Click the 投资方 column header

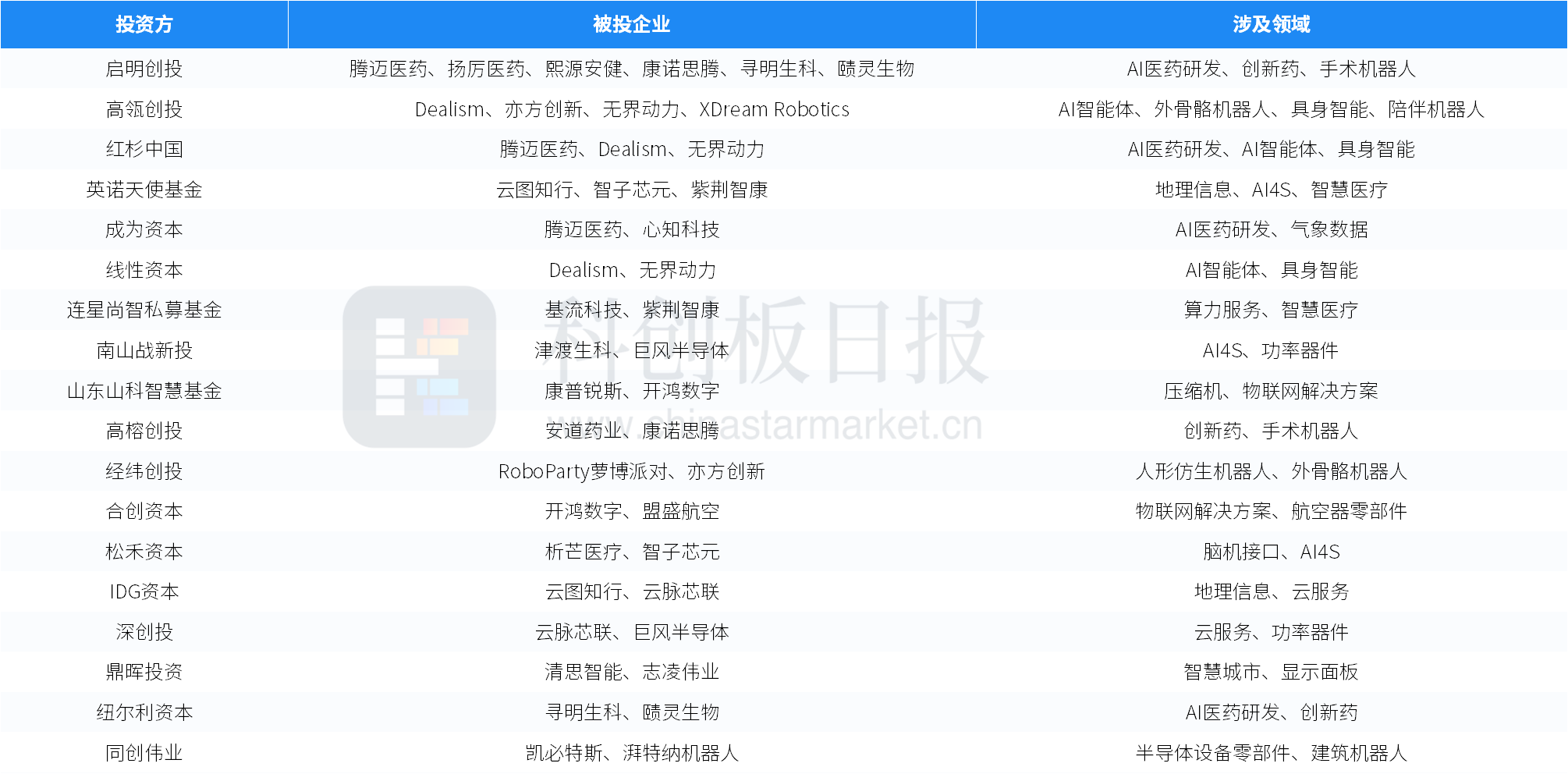click(144, 24)
